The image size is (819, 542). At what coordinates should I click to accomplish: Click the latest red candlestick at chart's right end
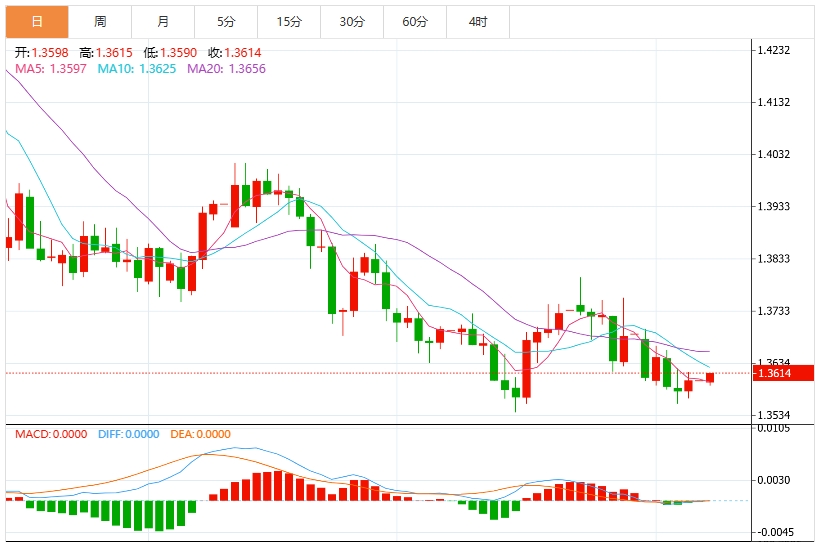710,378
